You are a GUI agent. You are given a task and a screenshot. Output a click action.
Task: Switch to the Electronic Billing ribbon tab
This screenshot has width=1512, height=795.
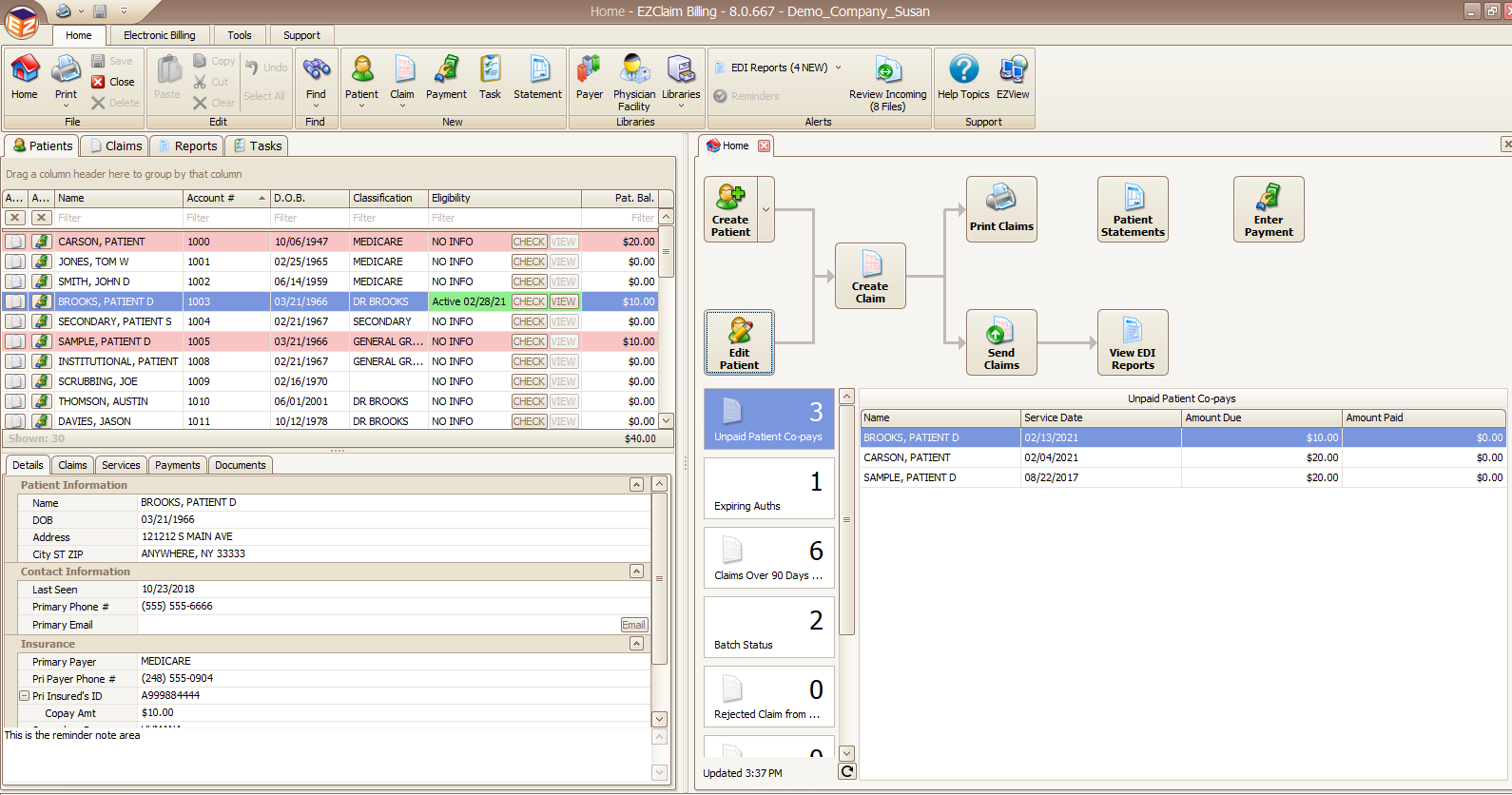pyautogui.click(x=160, y=35)
